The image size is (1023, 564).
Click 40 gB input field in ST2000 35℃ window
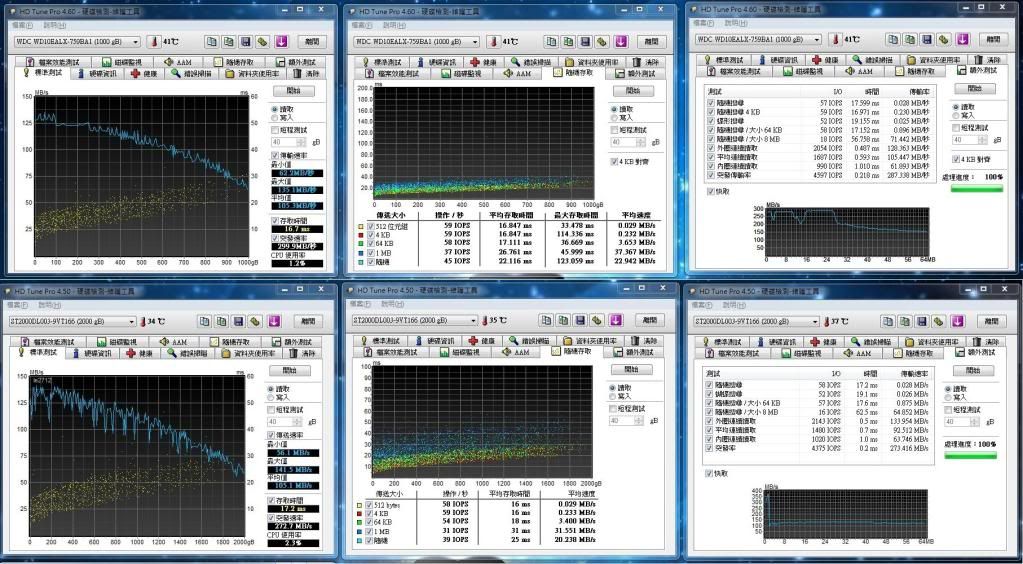coord(622,421)
